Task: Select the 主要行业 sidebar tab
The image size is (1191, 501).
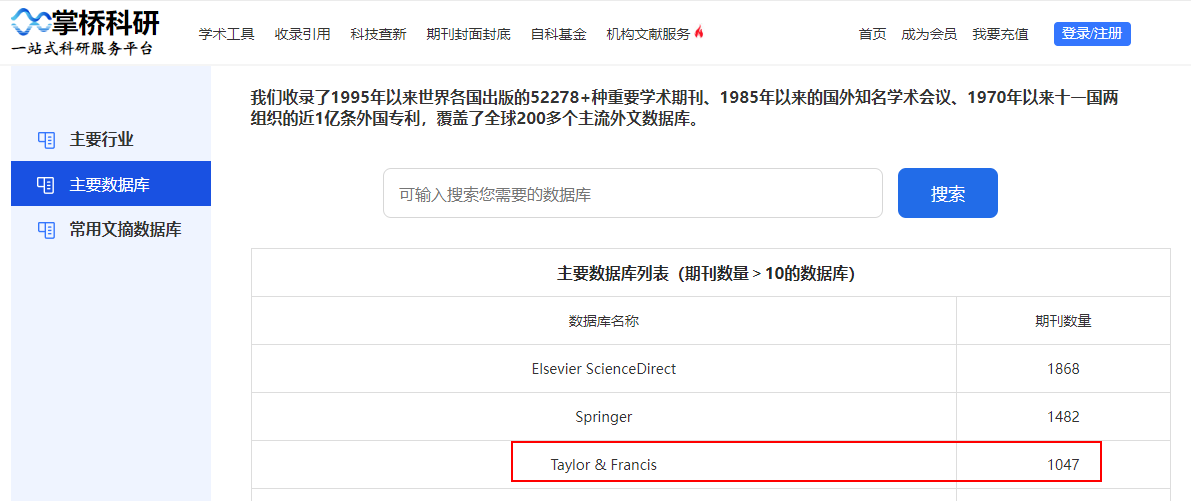Action: [111, 140]
